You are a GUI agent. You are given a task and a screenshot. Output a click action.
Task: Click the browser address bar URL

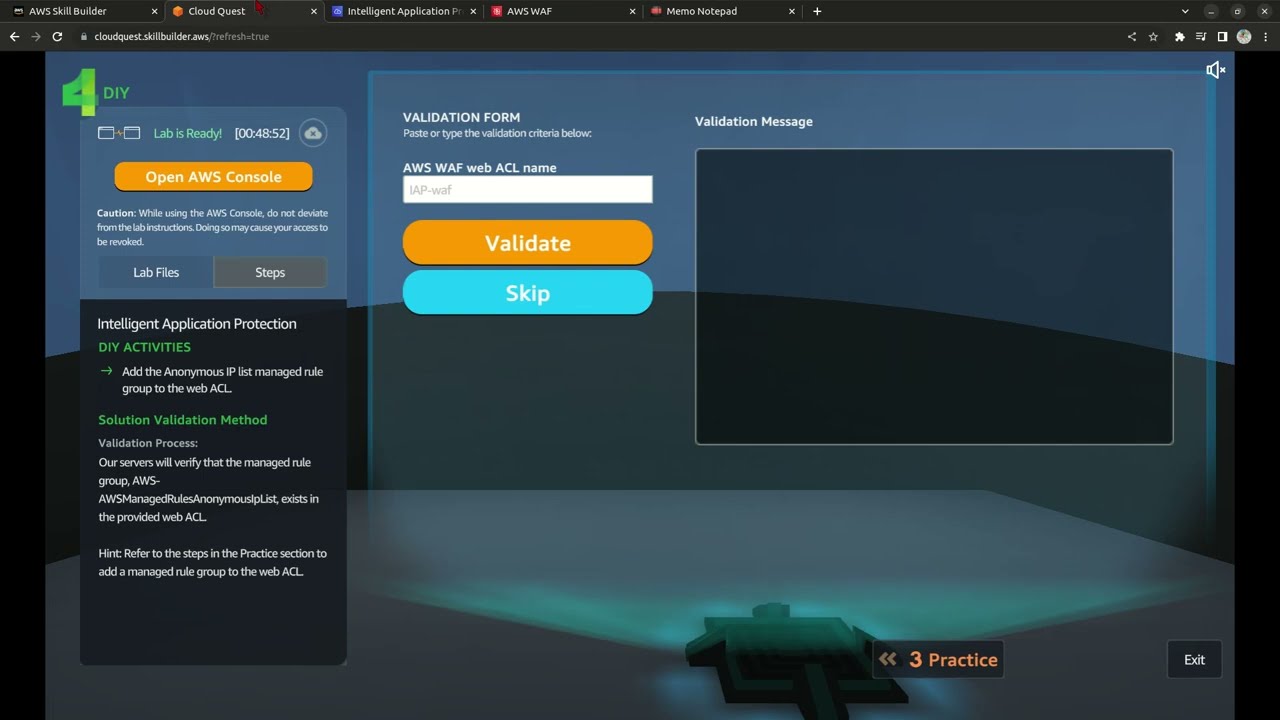tap(181, 36)
